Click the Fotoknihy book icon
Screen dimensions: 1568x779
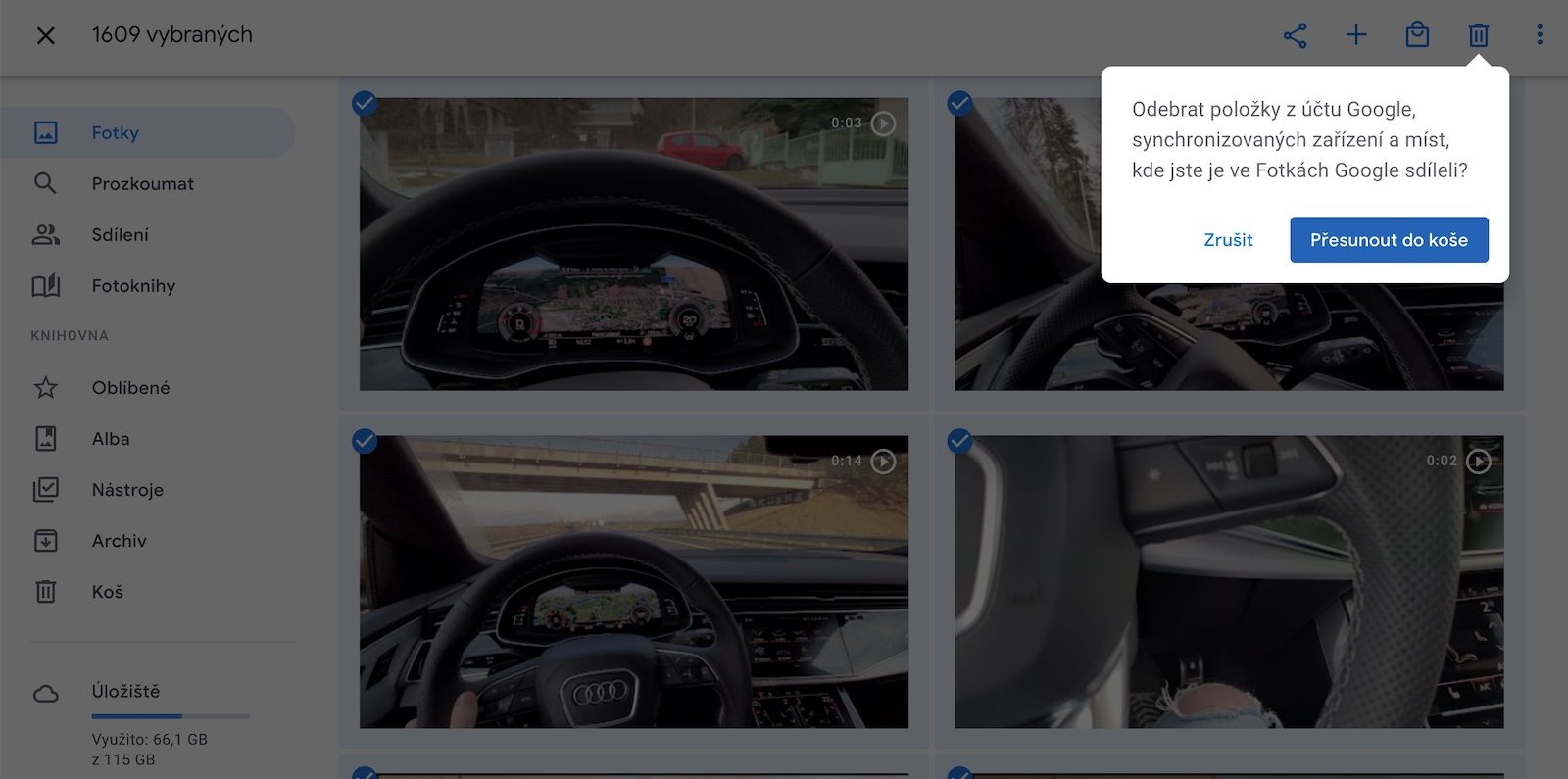[46, 285]
